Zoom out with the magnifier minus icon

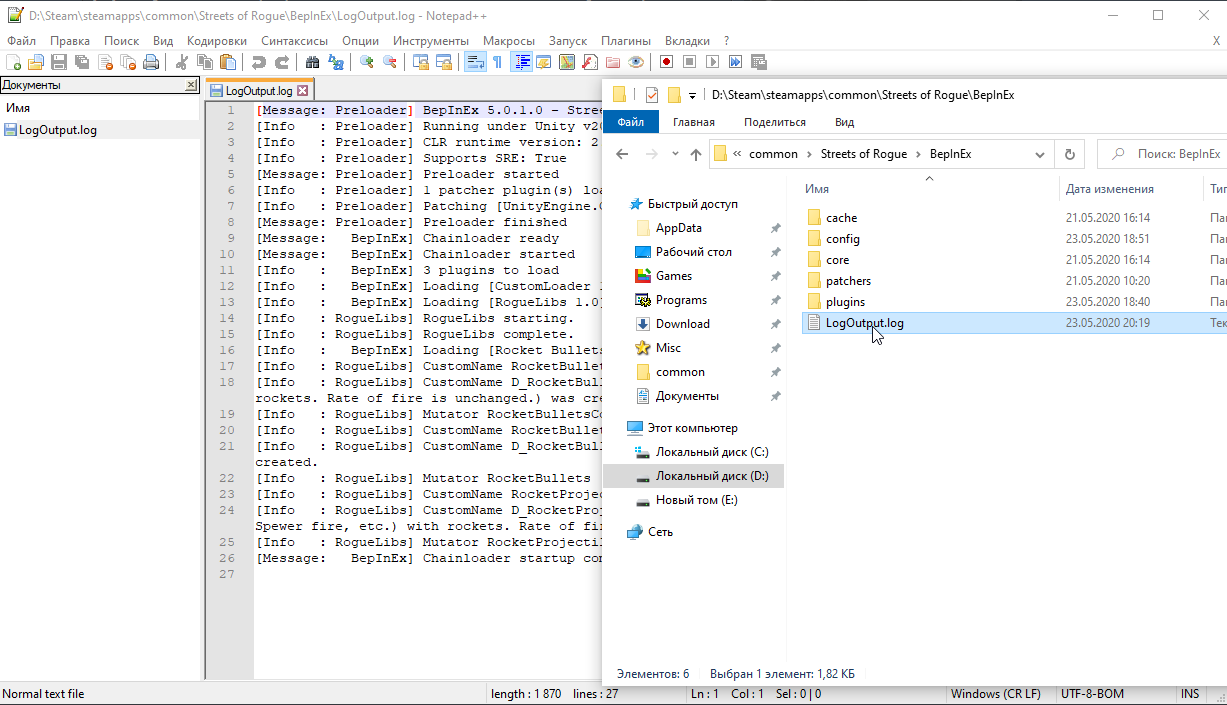pyautogui.click(x=390, y=62)
